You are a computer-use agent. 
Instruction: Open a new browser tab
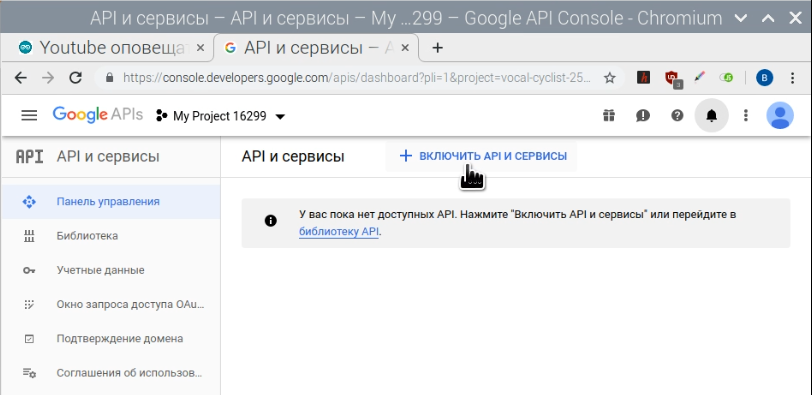coord(438,48)
